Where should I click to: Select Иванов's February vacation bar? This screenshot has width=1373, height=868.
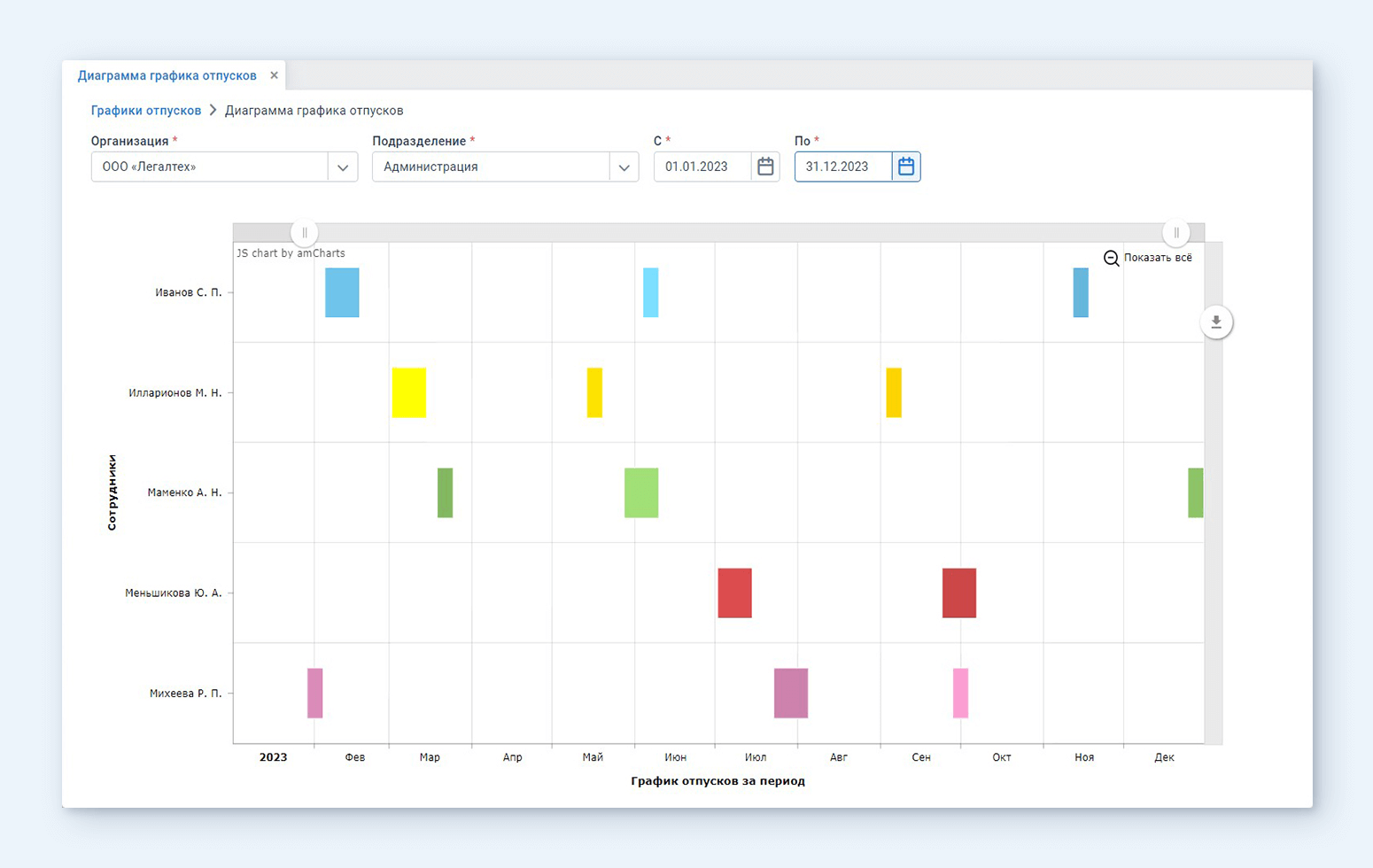pos(342,292)
